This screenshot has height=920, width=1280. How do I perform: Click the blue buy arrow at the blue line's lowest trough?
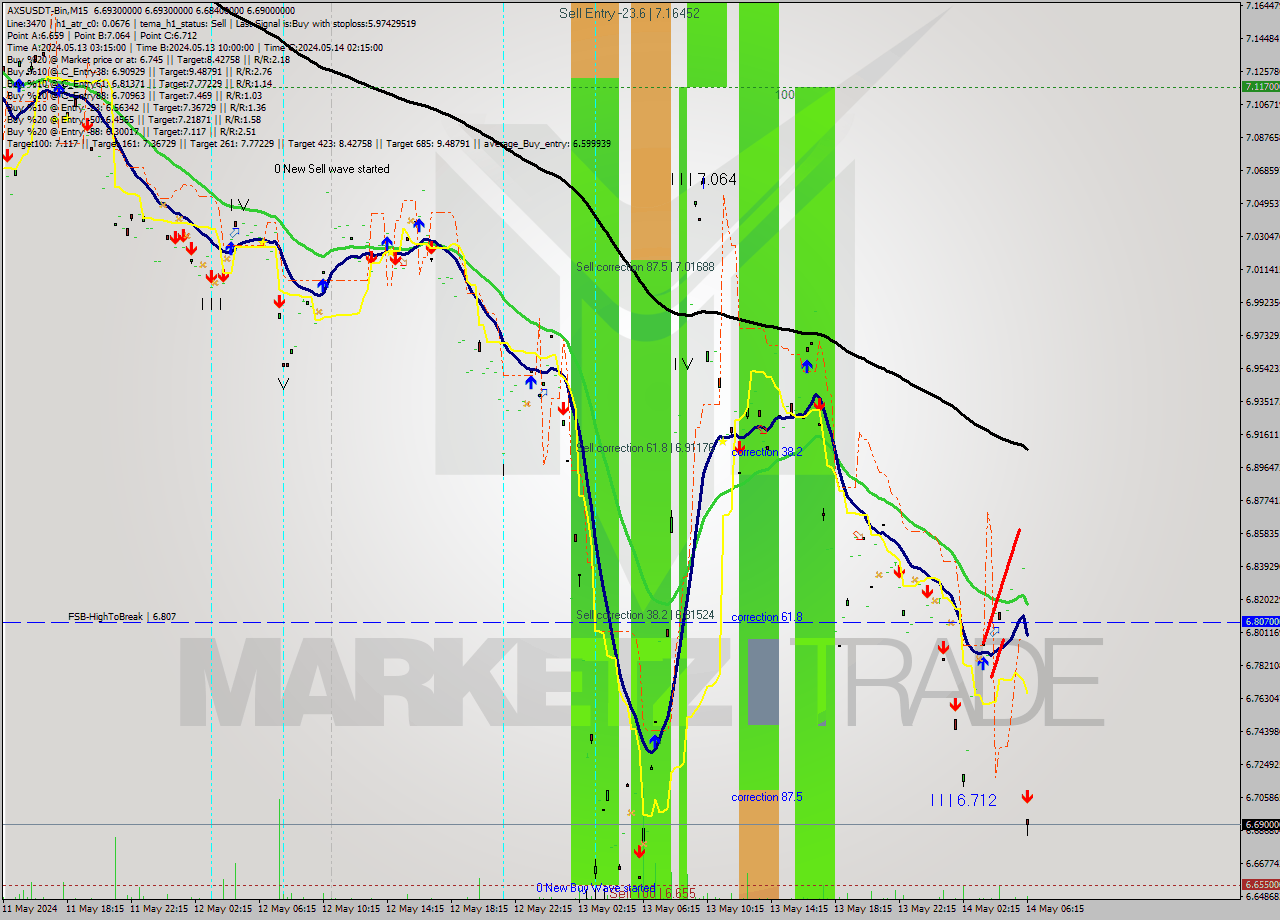[654, 741]
